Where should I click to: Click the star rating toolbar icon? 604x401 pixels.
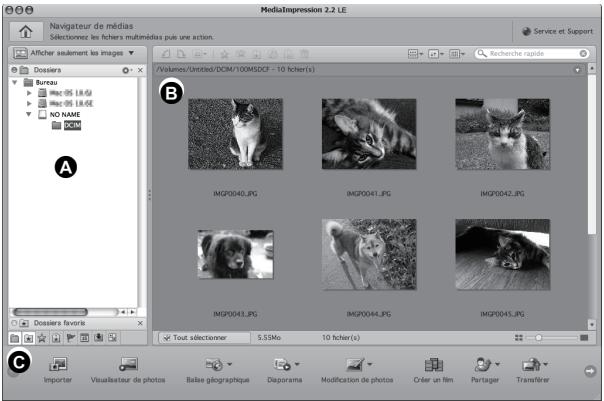pyautogui.click(x=224, y=54)
